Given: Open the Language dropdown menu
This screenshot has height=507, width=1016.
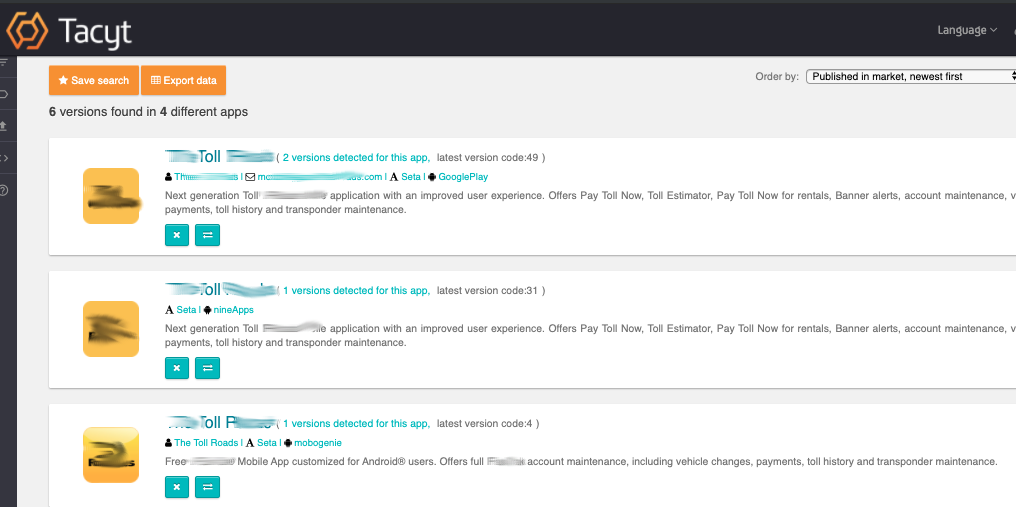Looking at the screenshot, I should (x=966, y=30).
